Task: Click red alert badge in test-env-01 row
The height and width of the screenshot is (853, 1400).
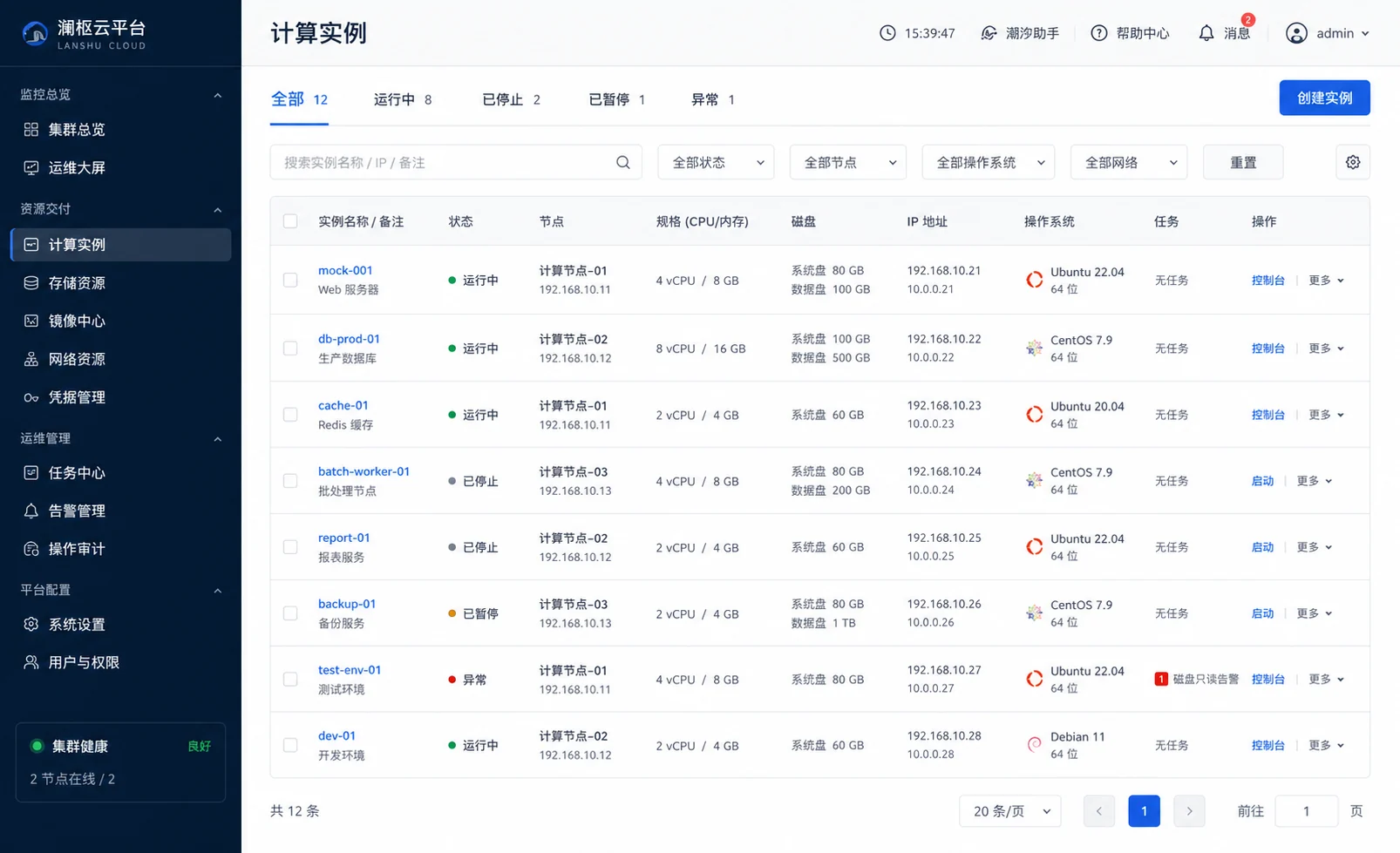Action: (x=1161, y=679)
